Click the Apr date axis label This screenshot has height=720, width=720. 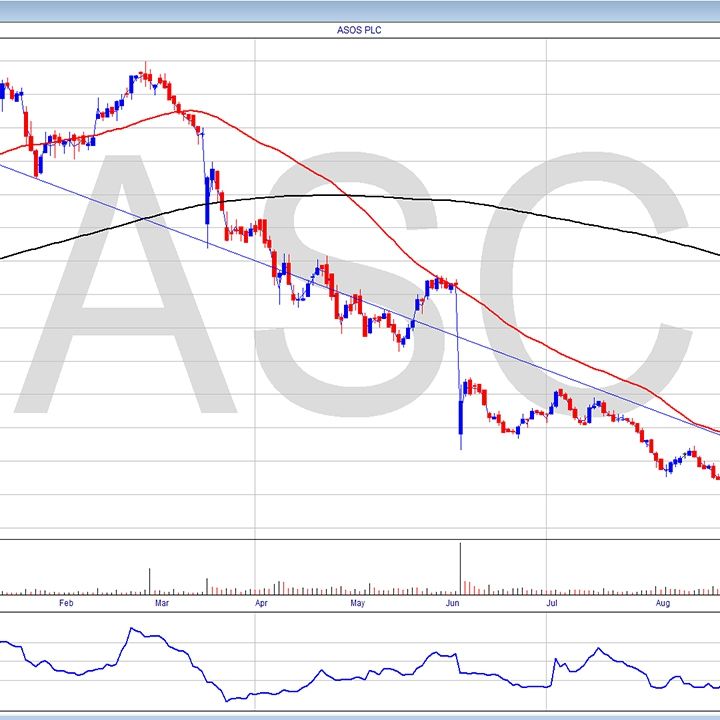coord(261,603)
